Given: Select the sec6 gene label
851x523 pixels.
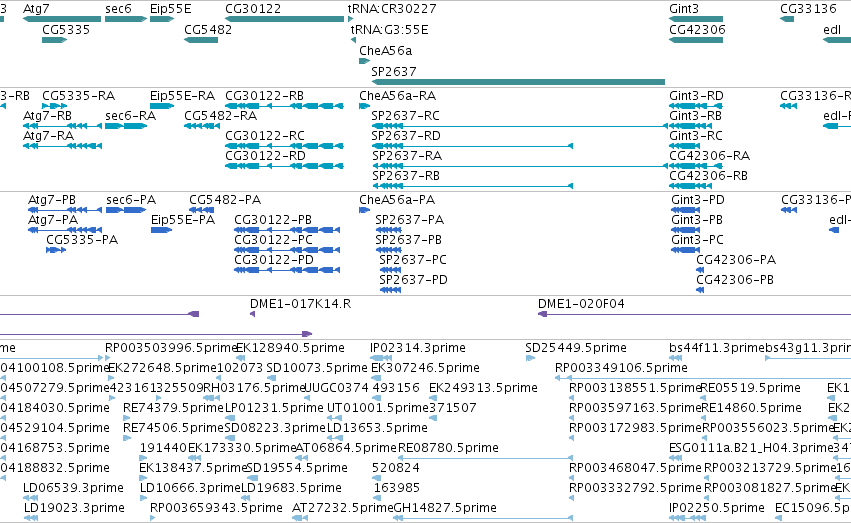Looking at the screenshot, I should click(118, 9).
